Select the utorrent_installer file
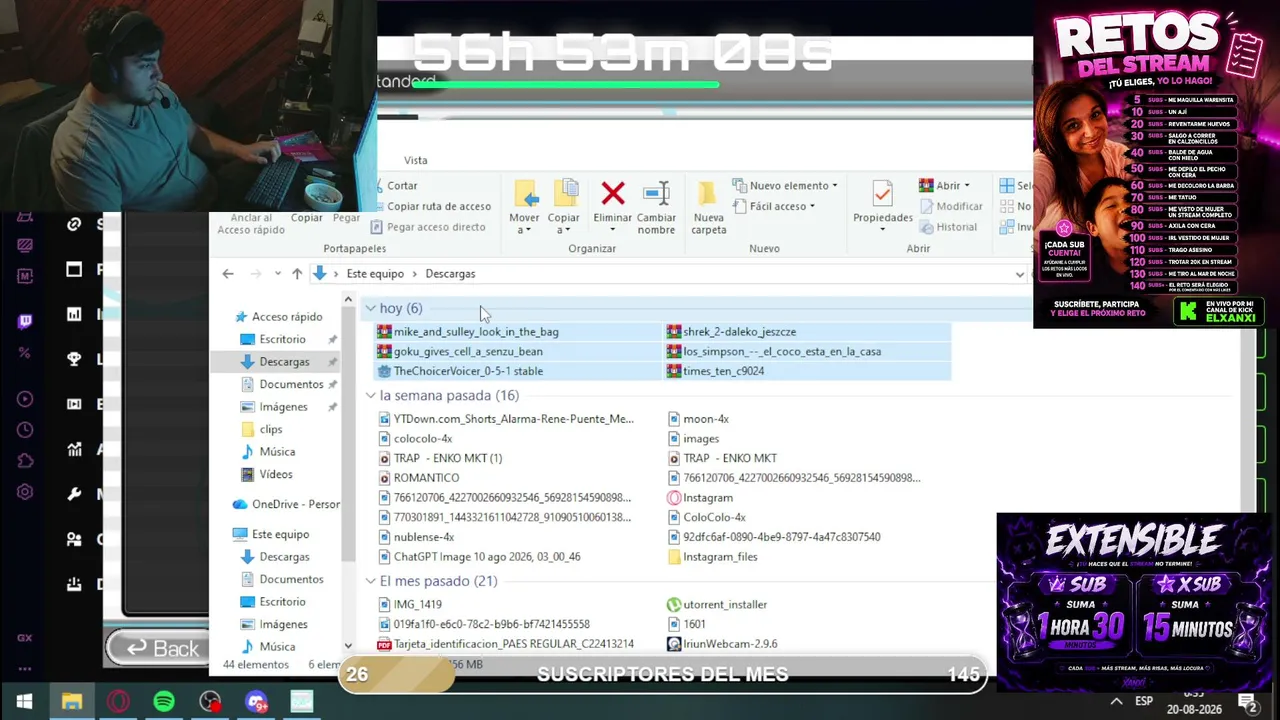1280x720 pixels. click(718, 605)
